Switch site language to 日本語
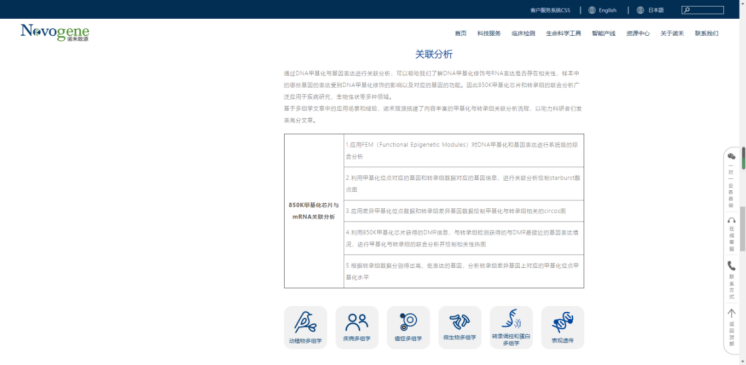This screenshot has height=365, width=746. 650,10
